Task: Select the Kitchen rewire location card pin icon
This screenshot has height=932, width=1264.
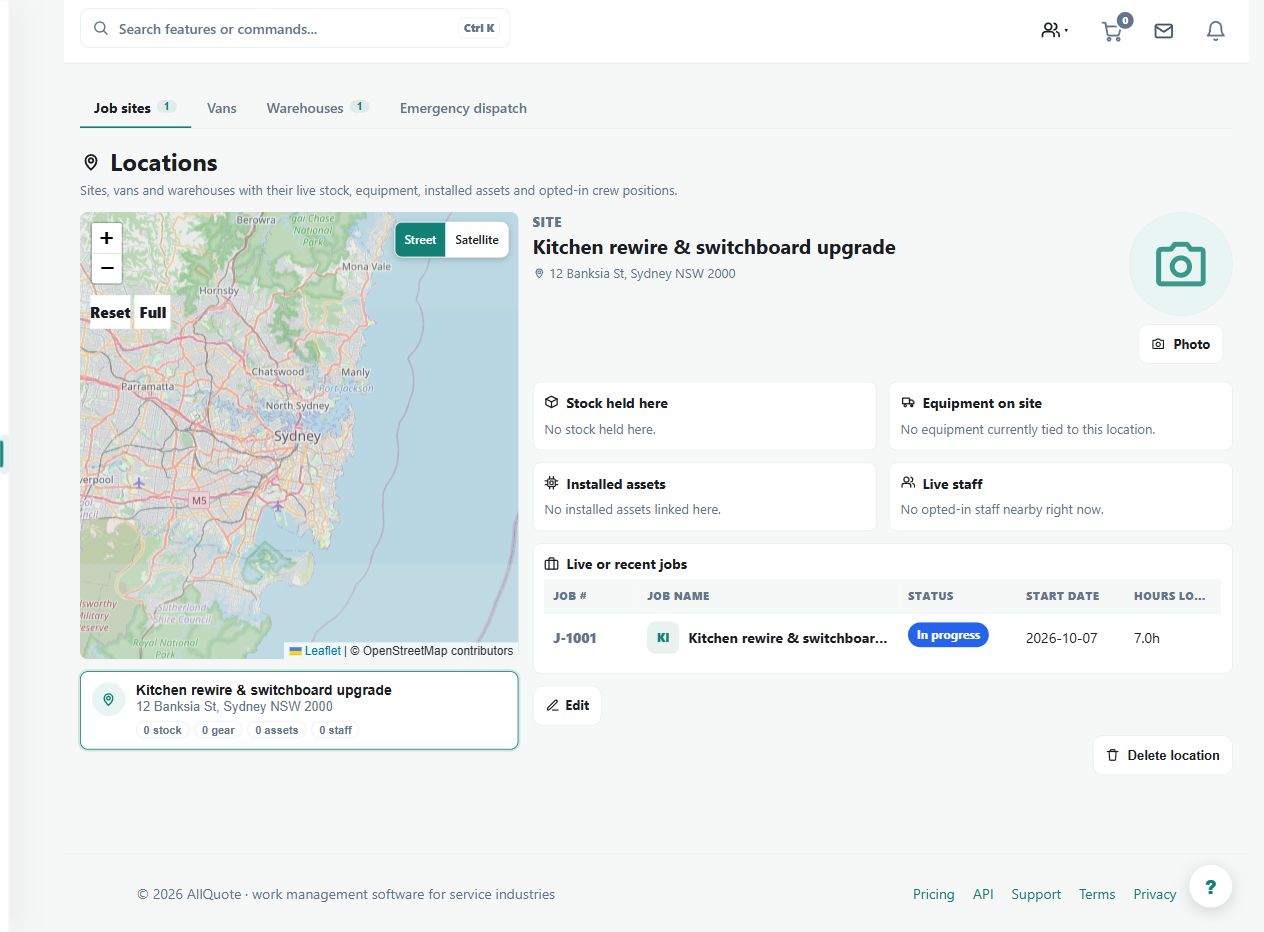Action: (109, 700)
